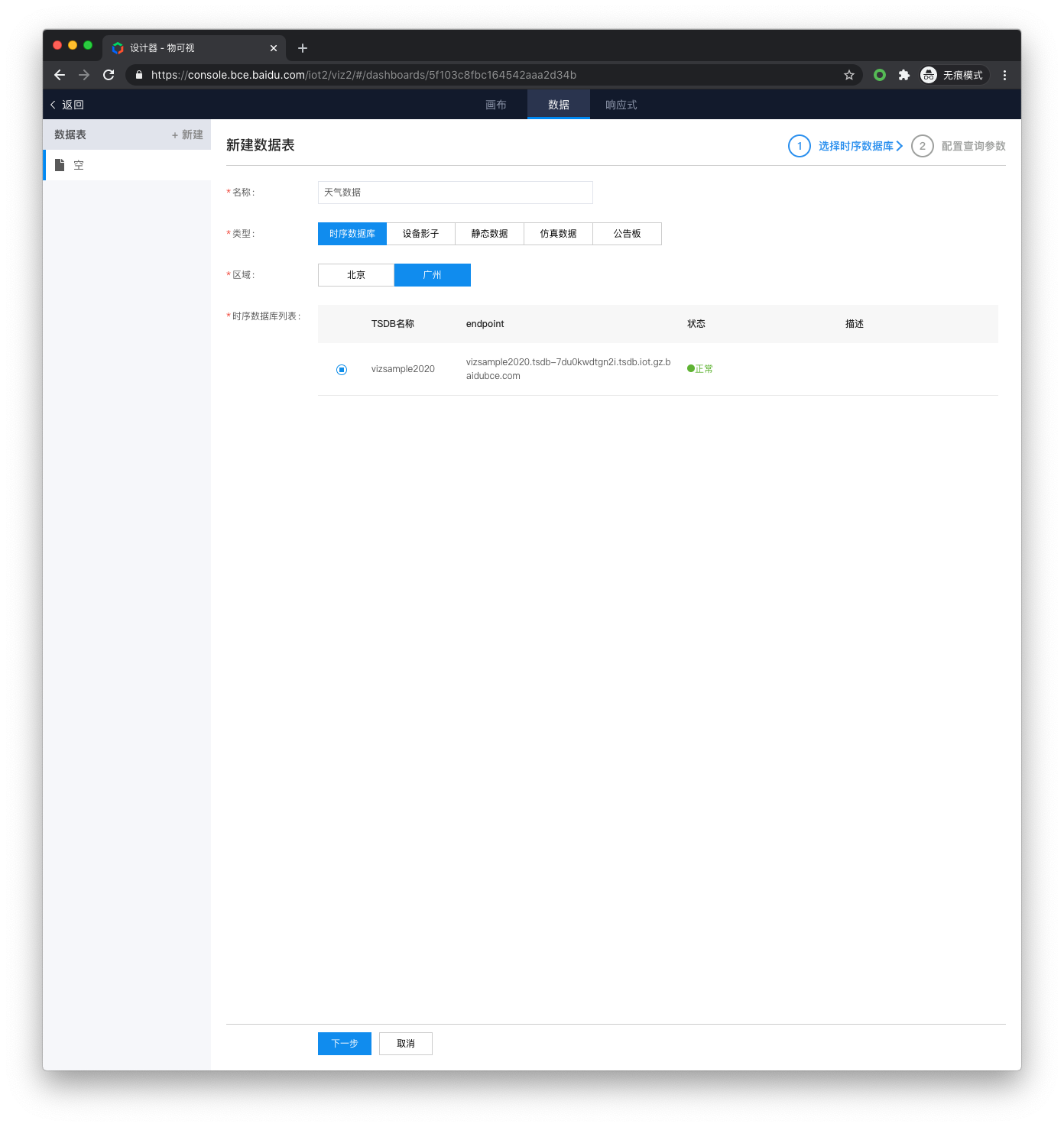The image size is (1064, 1127).
Task: Open the extensions puzzle icon
Action: point(904,75)
